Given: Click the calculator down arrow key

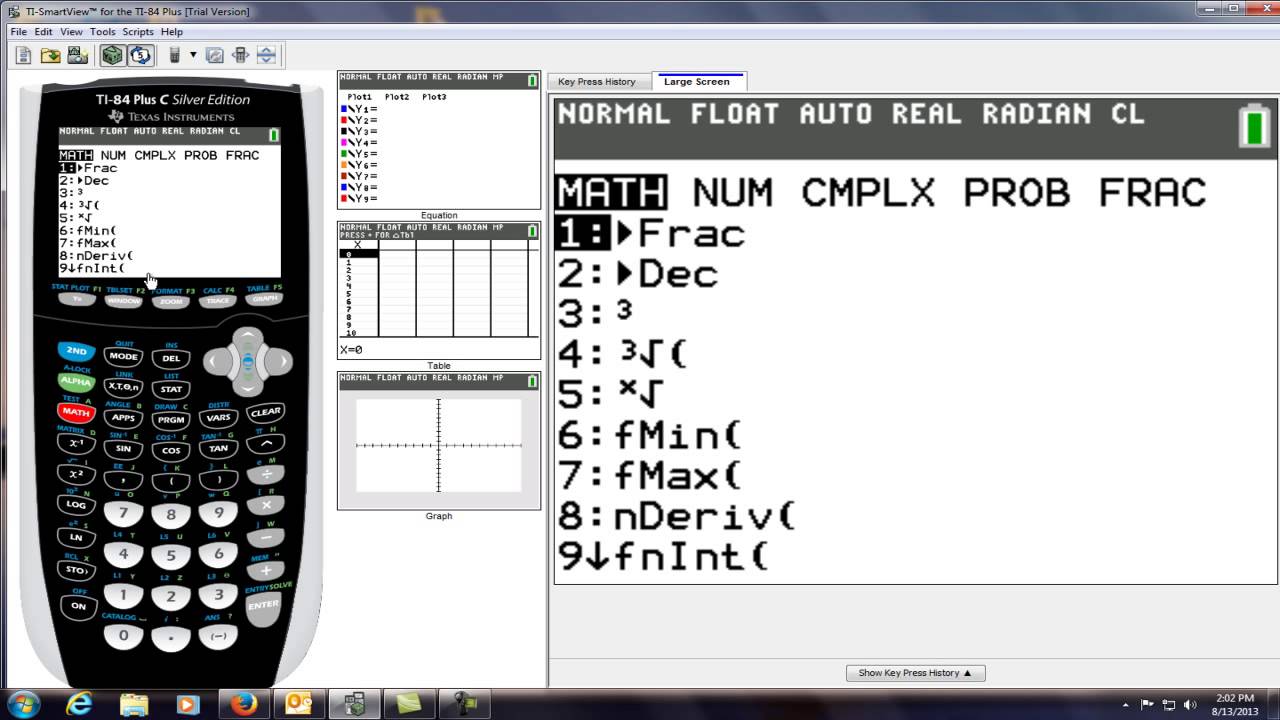Looking at the screenshot, I should (248, 383).
